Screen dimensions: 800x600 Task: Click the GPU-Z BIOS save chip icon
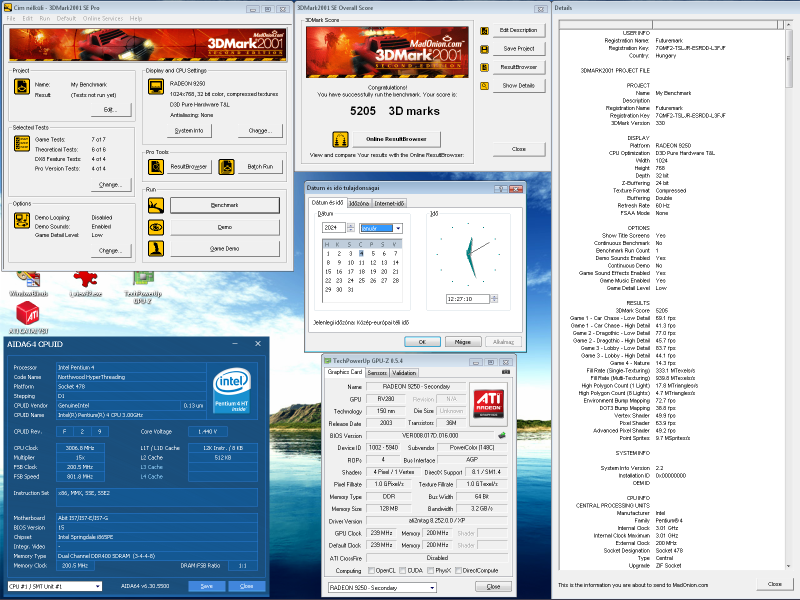pos(502,435)
